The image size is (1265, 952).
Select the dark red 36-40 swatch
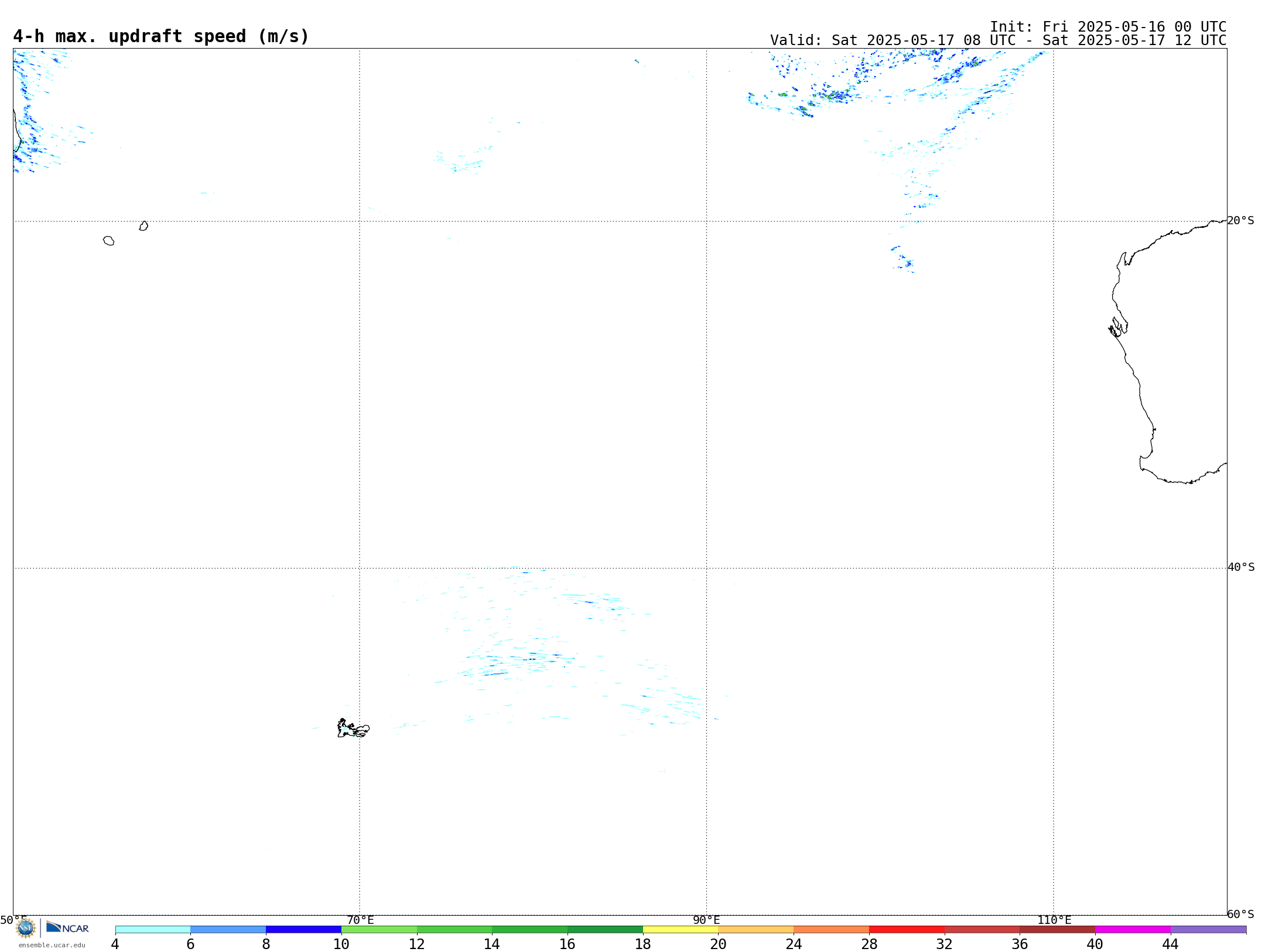pyautogui.click(x=1057, y=930)
